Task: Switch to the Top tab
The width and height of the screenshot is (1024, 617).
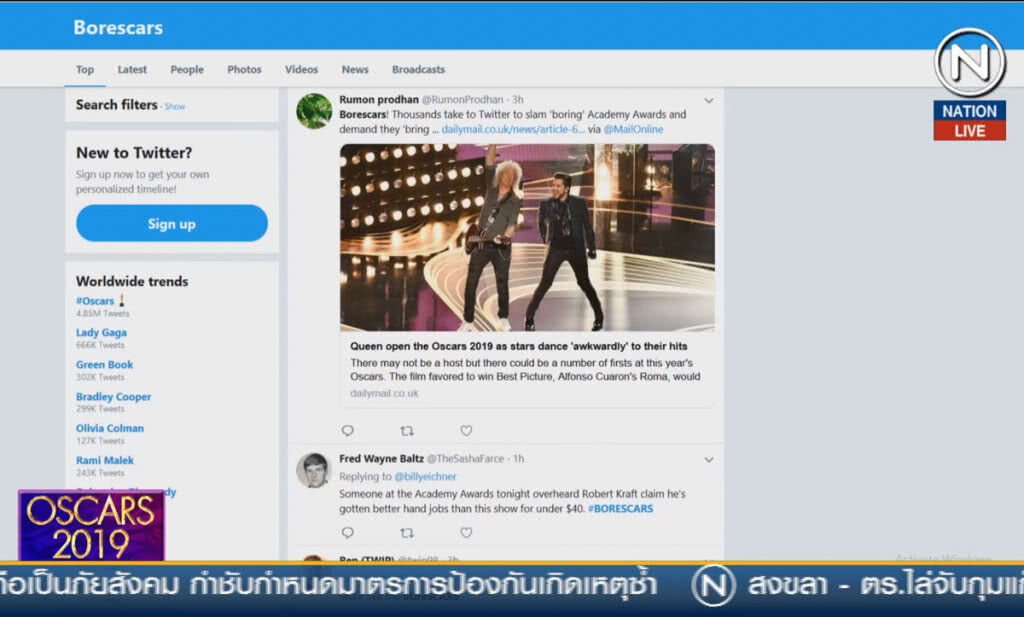Action: tap(85, 69)
